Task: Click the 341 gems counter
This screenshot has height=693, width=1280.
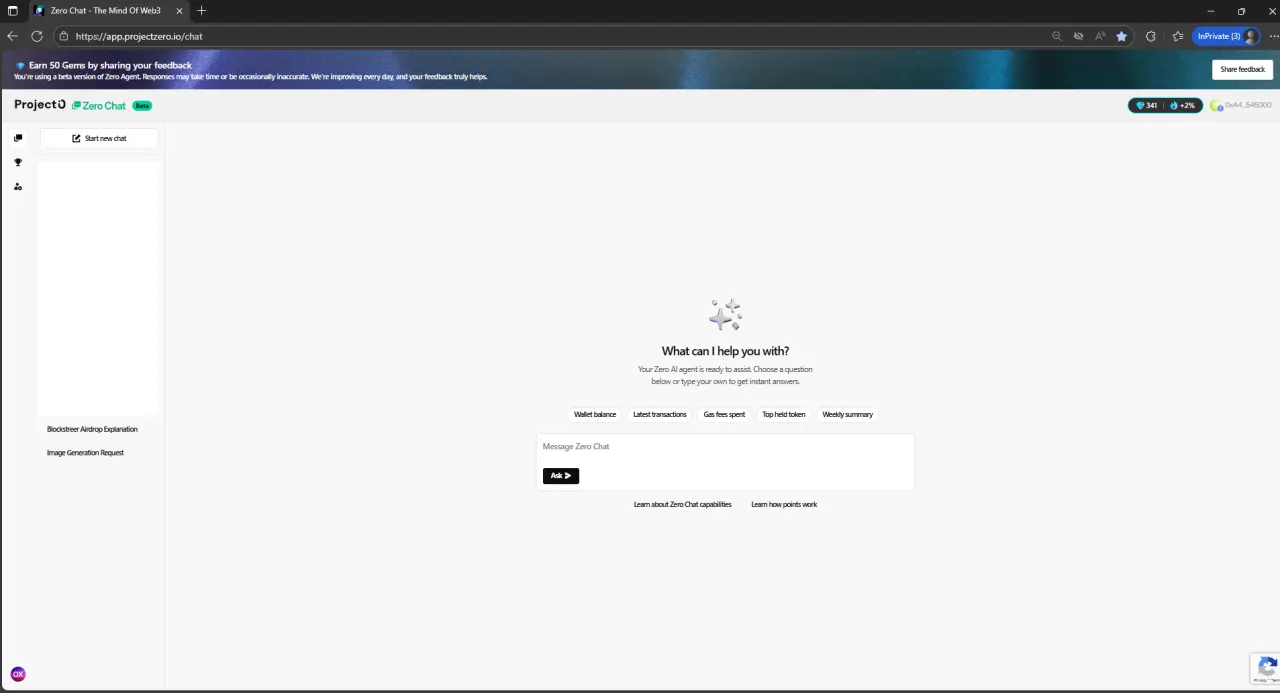Action: click(1146, 105)
